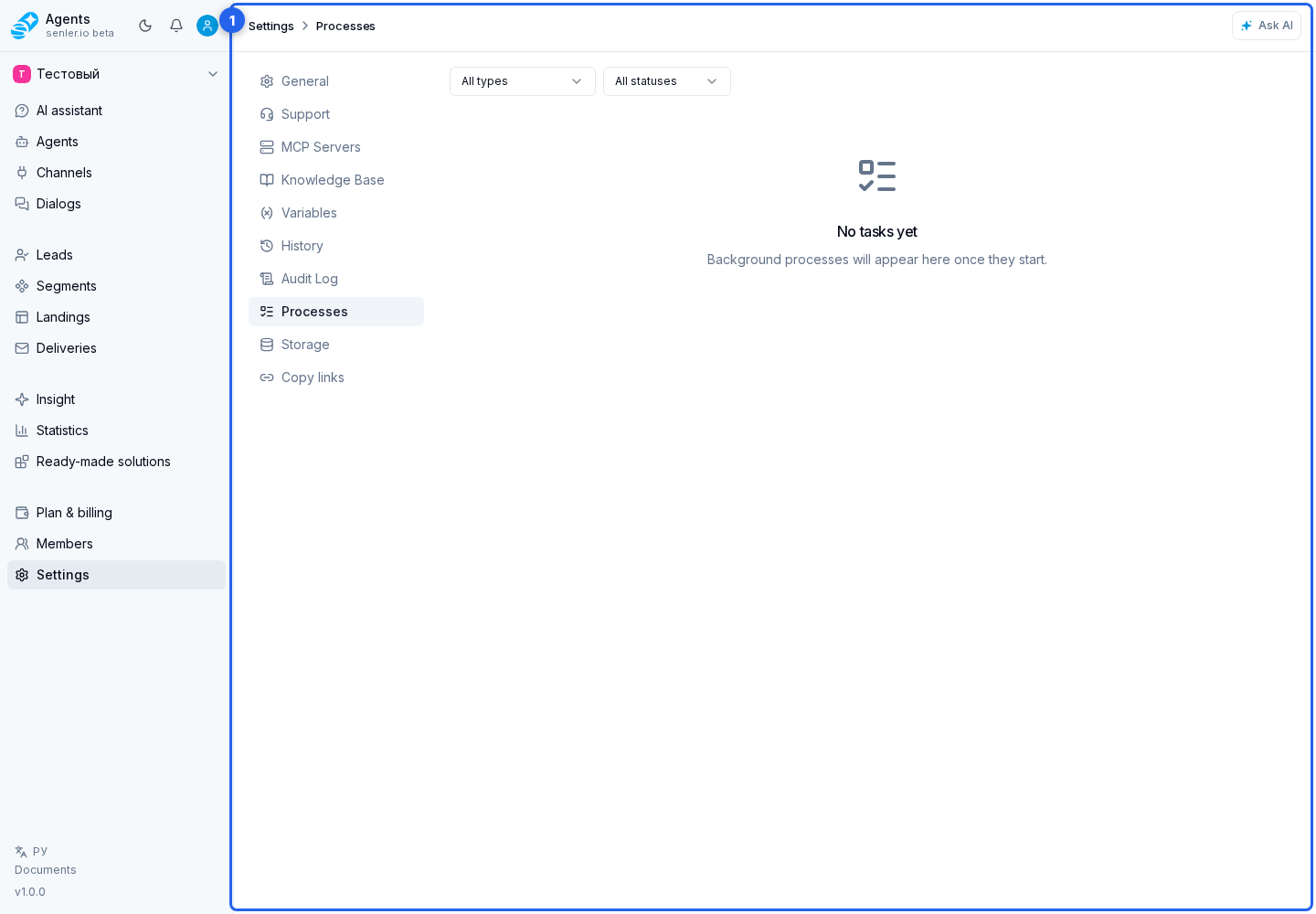Open user profile avatar icon
This screenshot has width=1316, height=914.
coord(207,26)
